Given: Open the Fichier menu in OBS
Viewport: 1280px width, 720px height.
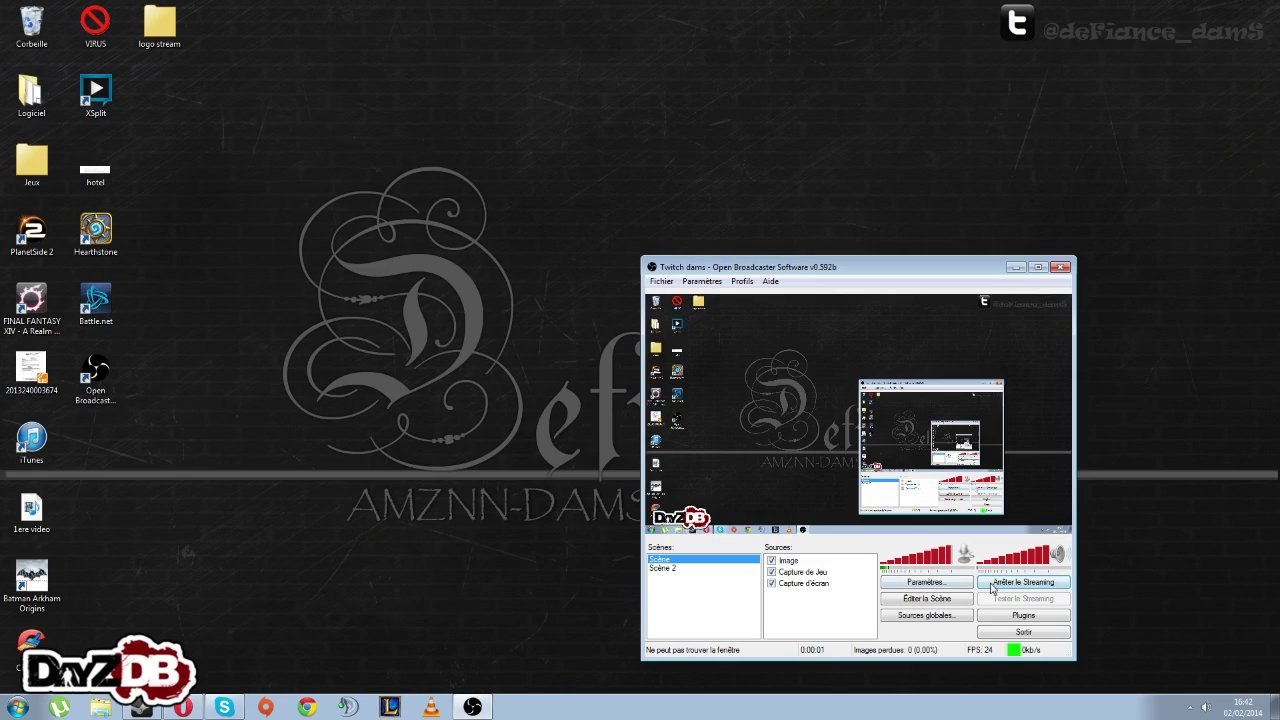Looking at the screenshot, I should (x=661, y=281).
